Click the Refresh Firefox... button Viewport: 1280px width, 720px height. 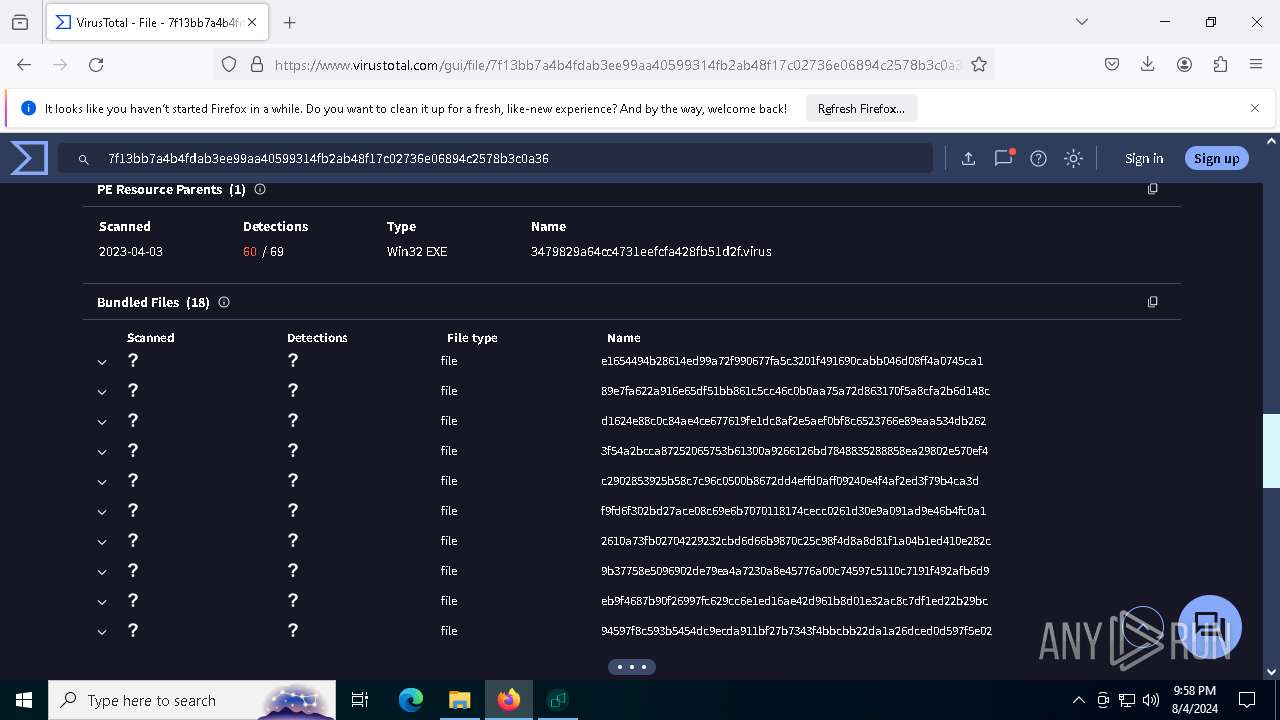pos(861,108)
